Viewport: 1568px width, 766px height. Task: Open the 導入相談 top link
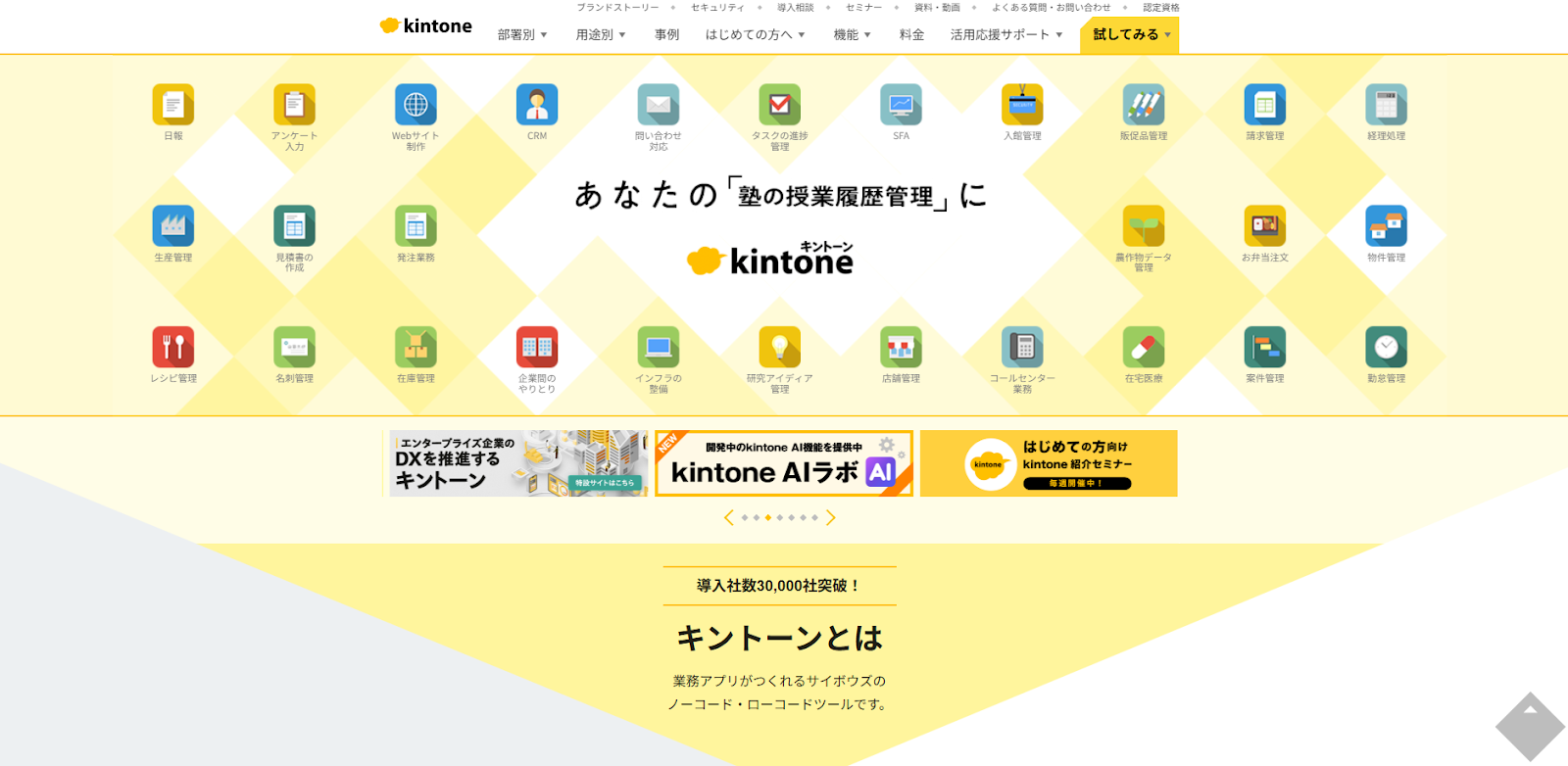click(796, 8)
